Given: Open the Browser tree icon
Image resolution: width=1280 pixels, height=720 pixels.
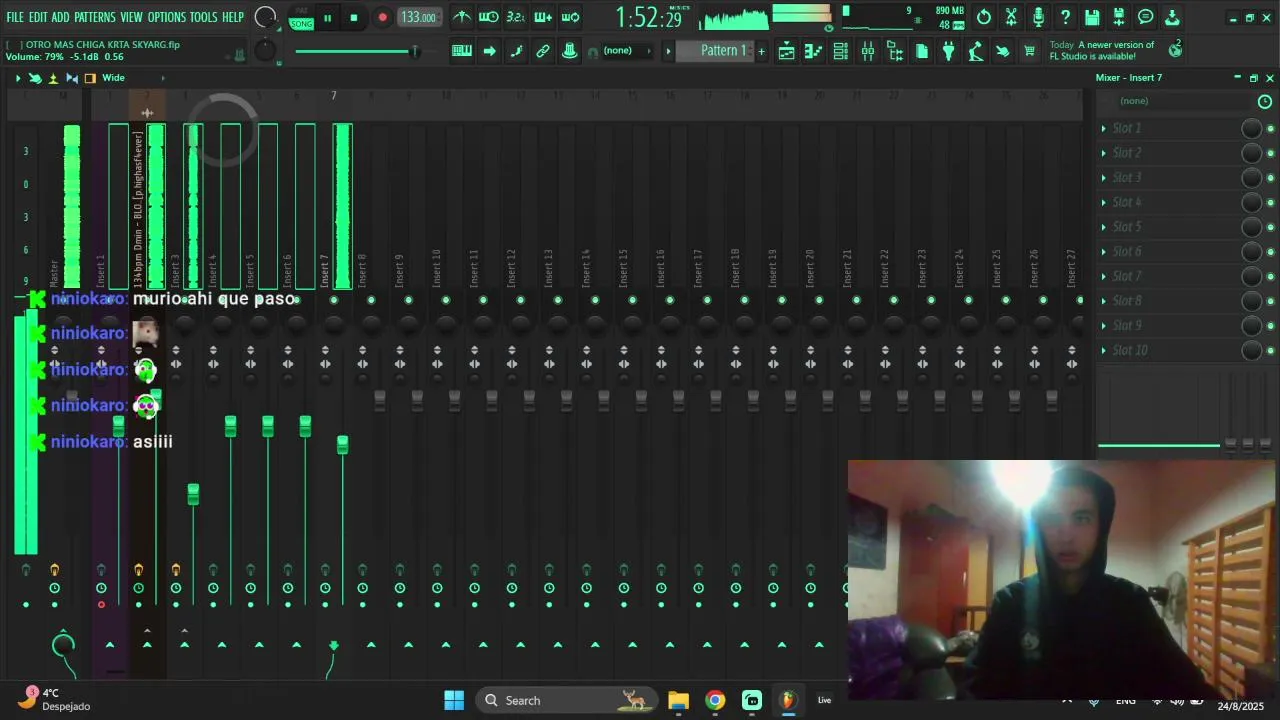Looking at the screenshot, I should [x=895, y=51].
